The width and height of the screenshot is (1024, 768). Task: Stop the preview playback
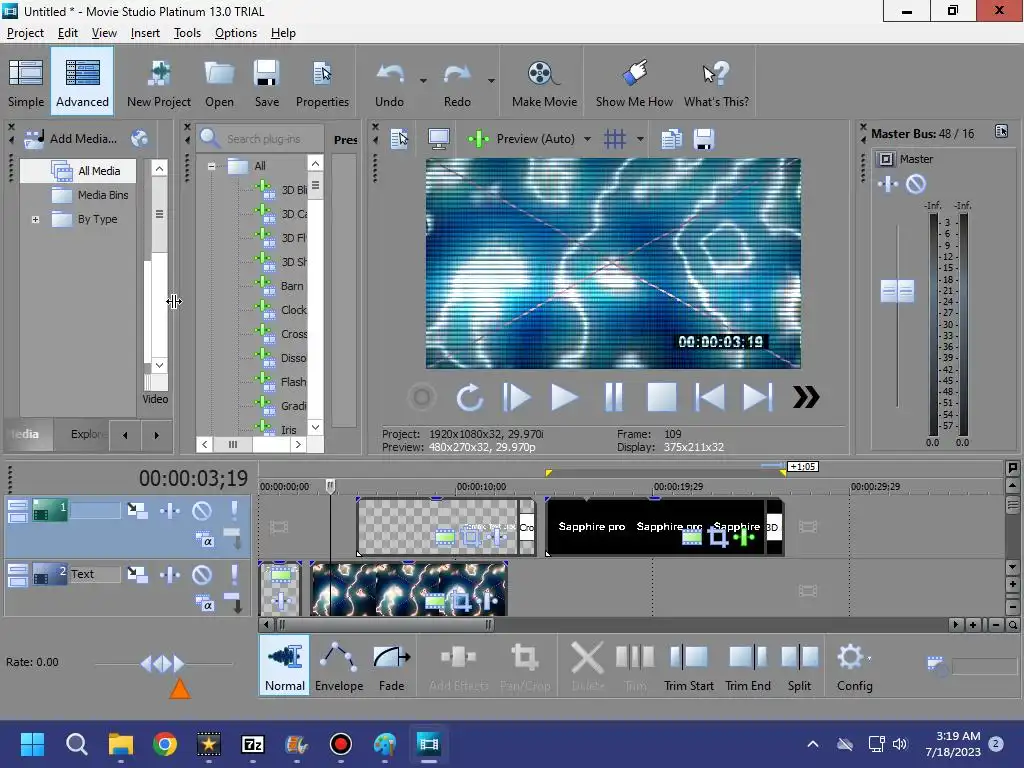pyautogui.click(x=662, y=397)
